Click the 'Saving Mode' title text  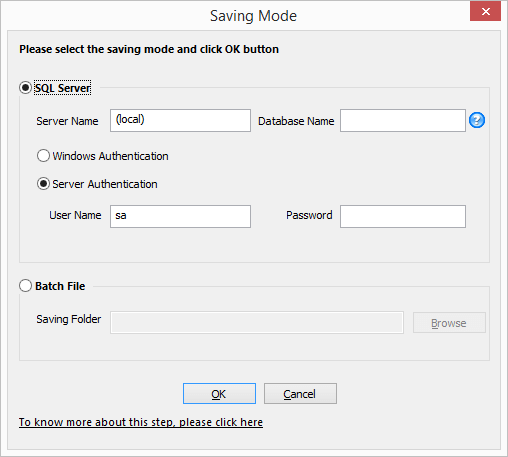(x=253, y=16)
